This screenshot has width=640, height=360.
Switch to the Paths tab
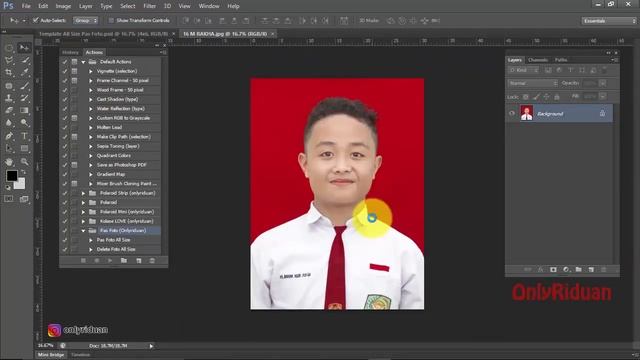pos(561,60)
